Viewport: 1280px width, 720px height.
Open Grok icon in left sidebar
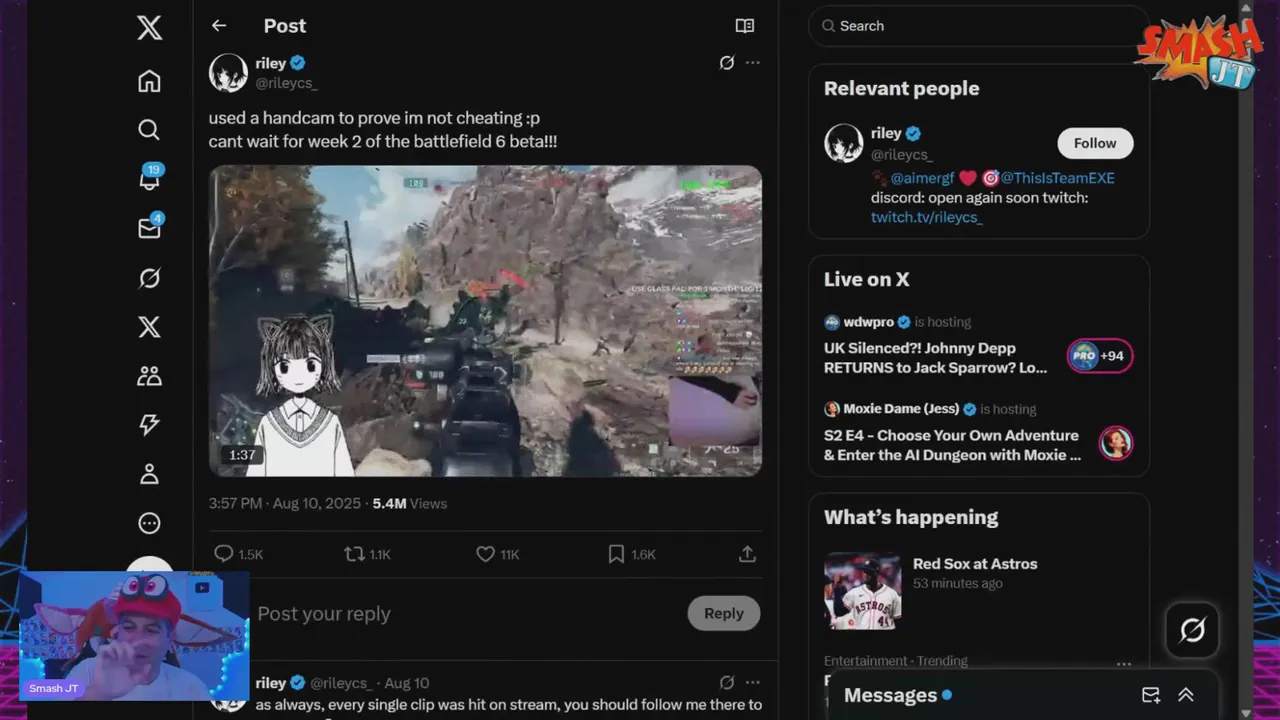[149, 278]
